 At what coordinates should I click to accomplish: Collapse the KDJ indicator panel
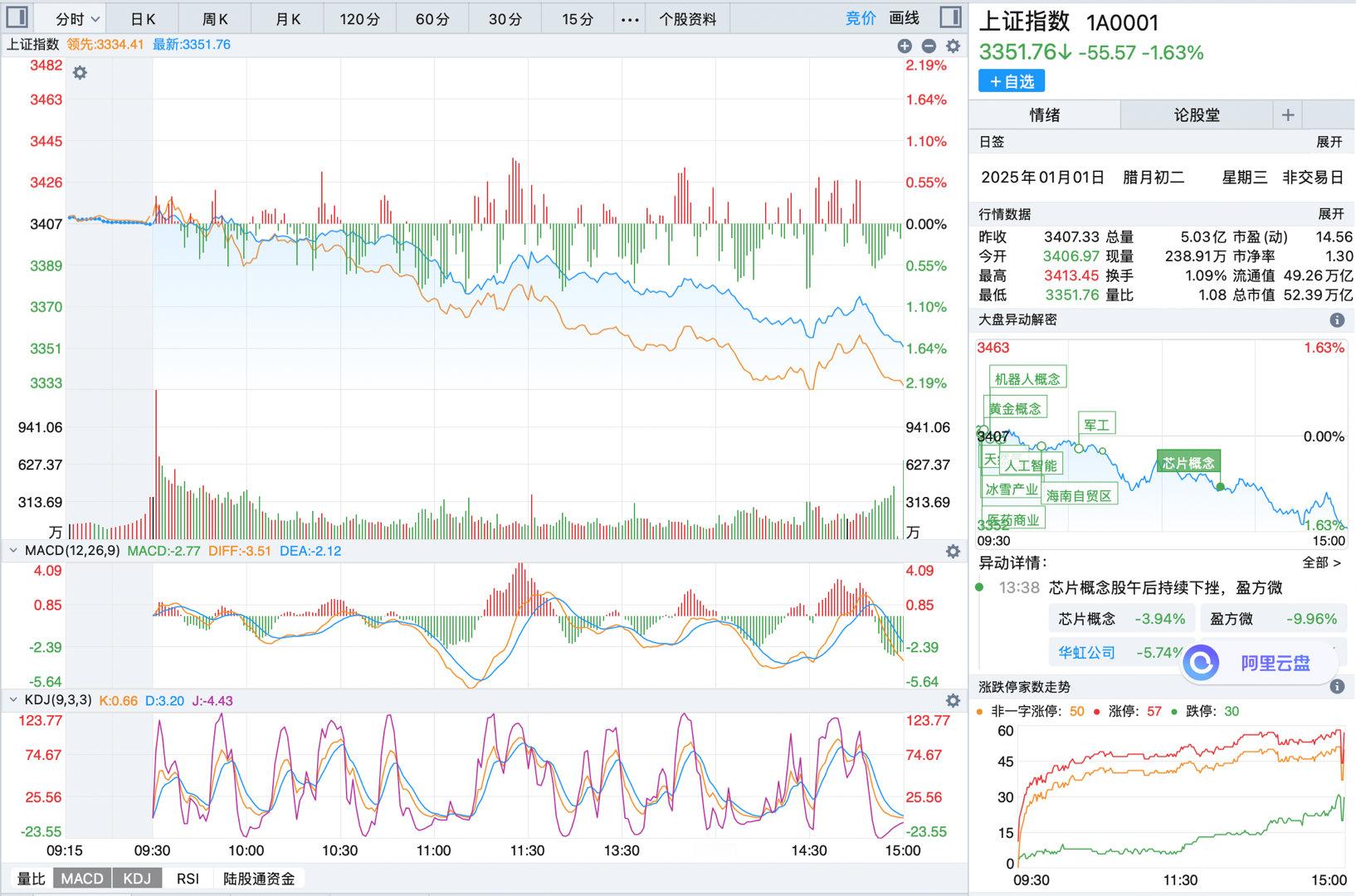tap(13, 700)
